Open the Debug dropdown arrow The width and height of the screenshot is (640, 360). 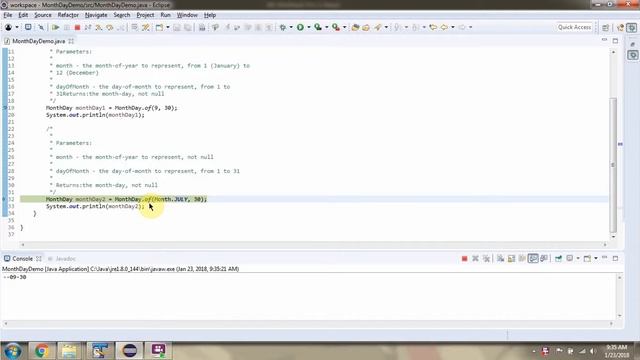coord(291,27)
